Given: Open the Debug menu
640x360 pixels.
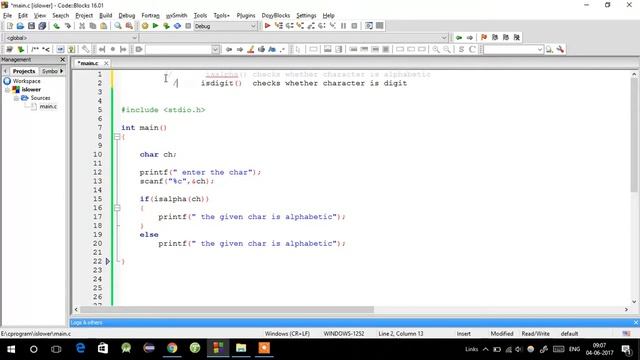Looking at the screenshot, I should pos(127,16).
